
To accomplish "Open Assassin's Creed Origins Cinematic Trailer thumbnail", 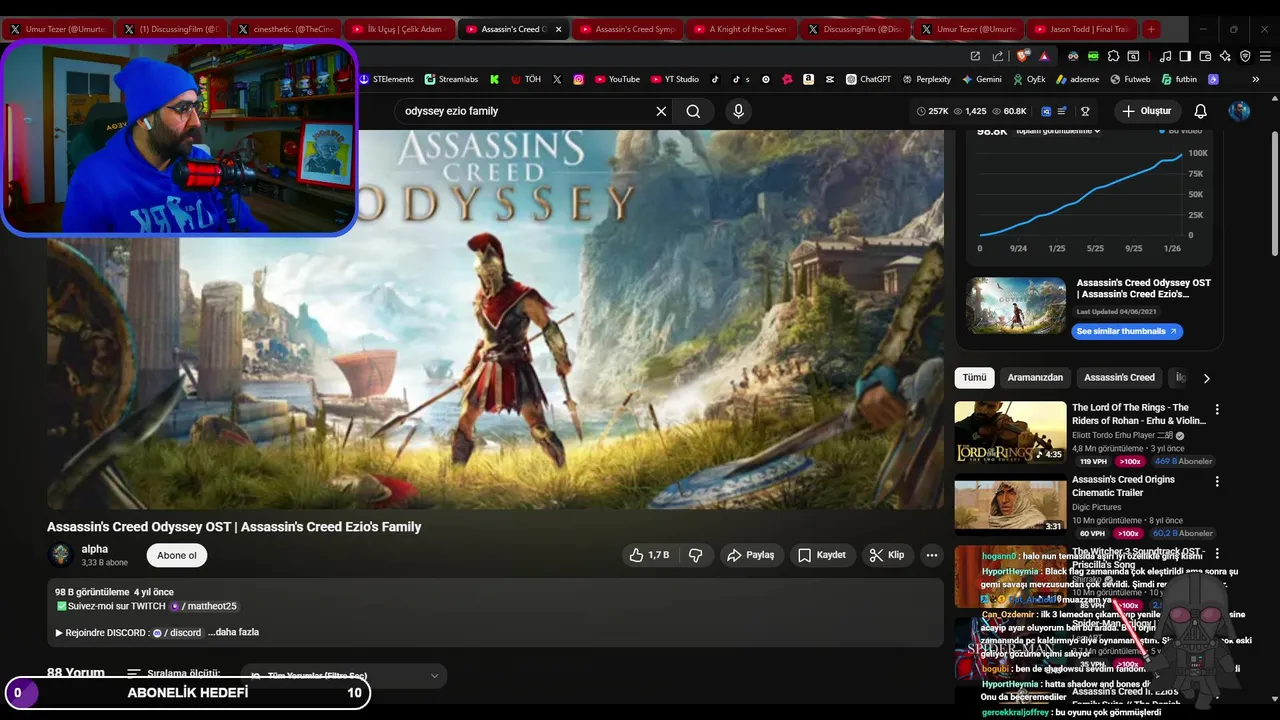I will (1010, 504).
